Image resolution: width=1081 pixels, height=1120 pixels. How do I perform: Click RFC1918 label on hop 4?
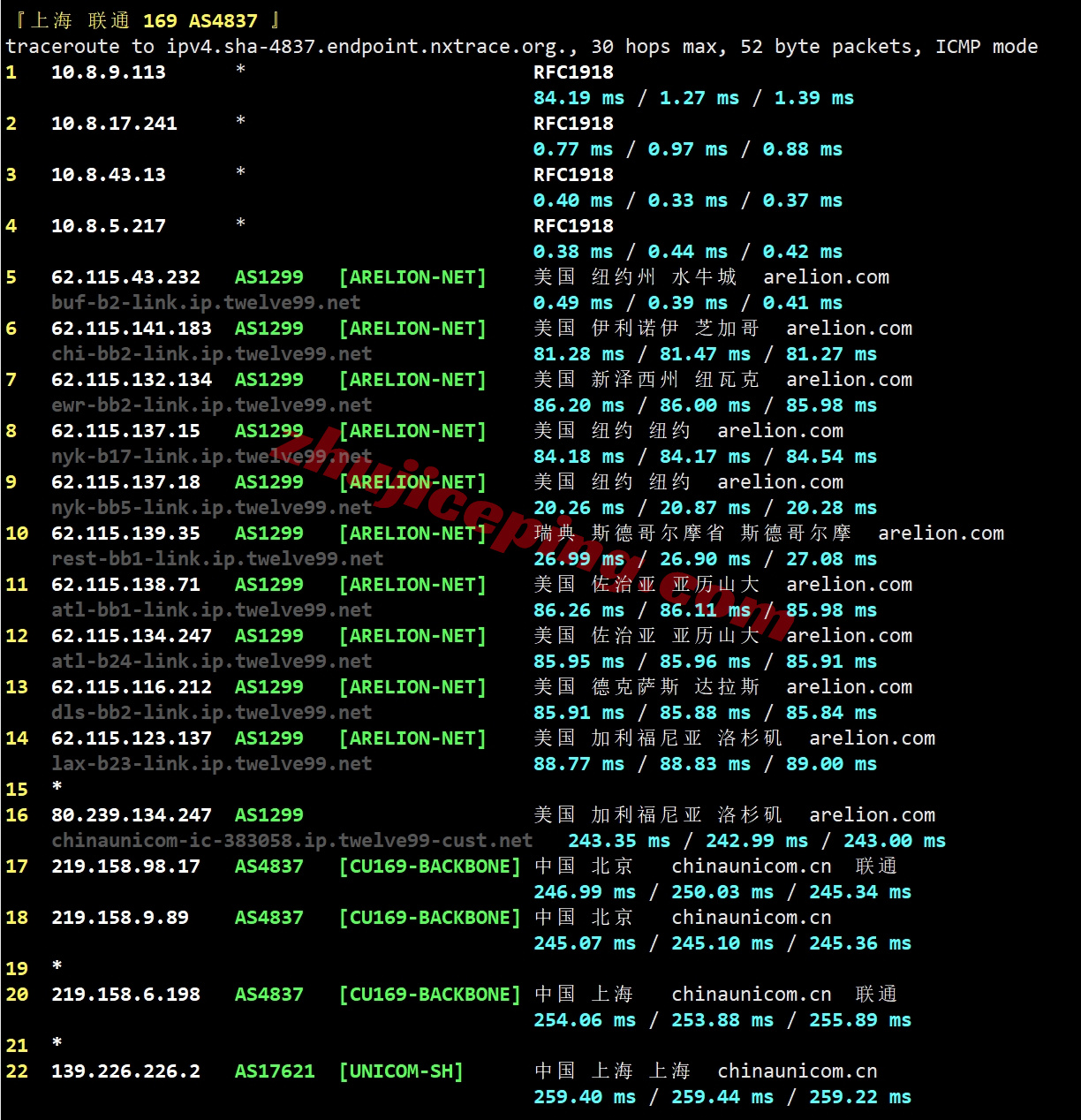click(573, 226)
